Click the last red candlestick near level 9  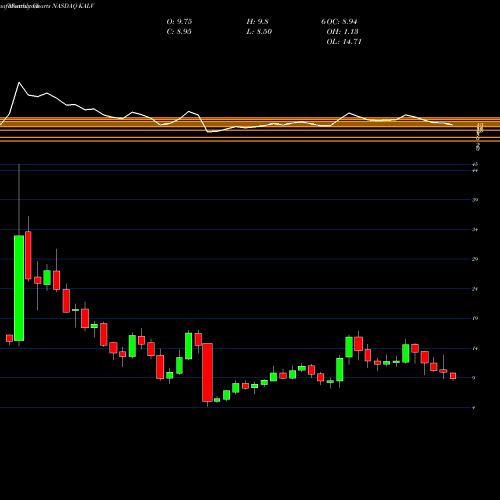pos(453,376)
